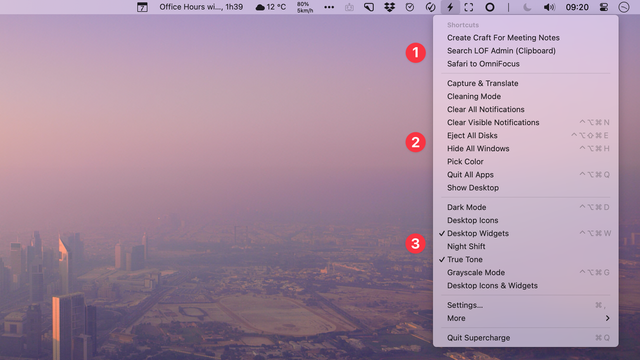Open the Supercharge lightning bolt menu icon

[450, 7]
